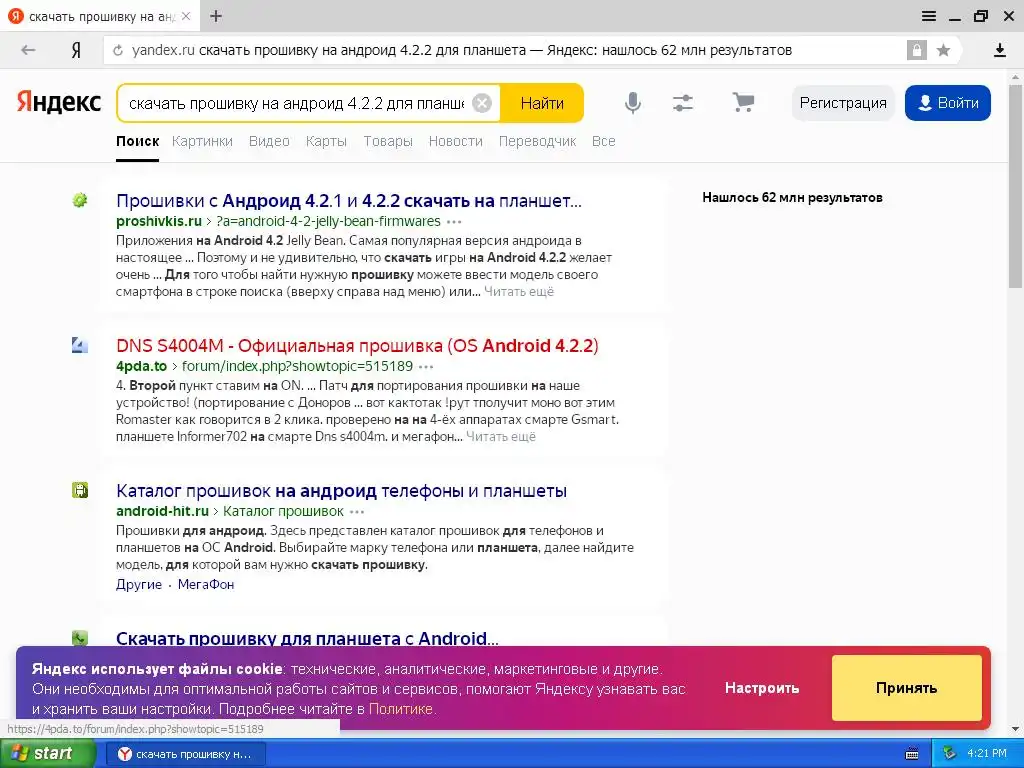Click the keyboard icon in system tray

[912, 754]
